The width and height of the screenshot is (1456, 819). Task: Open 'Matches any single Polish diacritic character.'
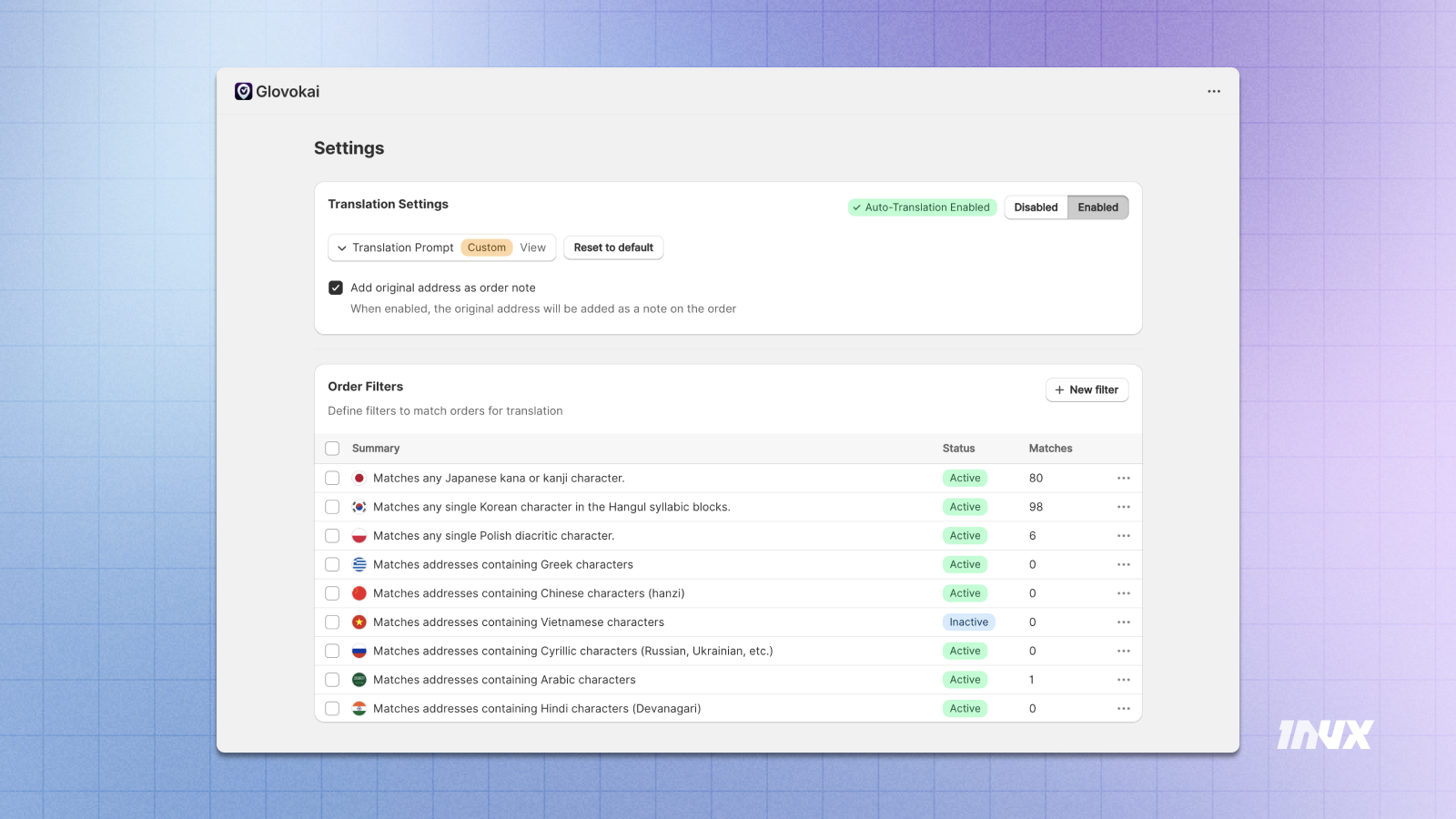494,536
